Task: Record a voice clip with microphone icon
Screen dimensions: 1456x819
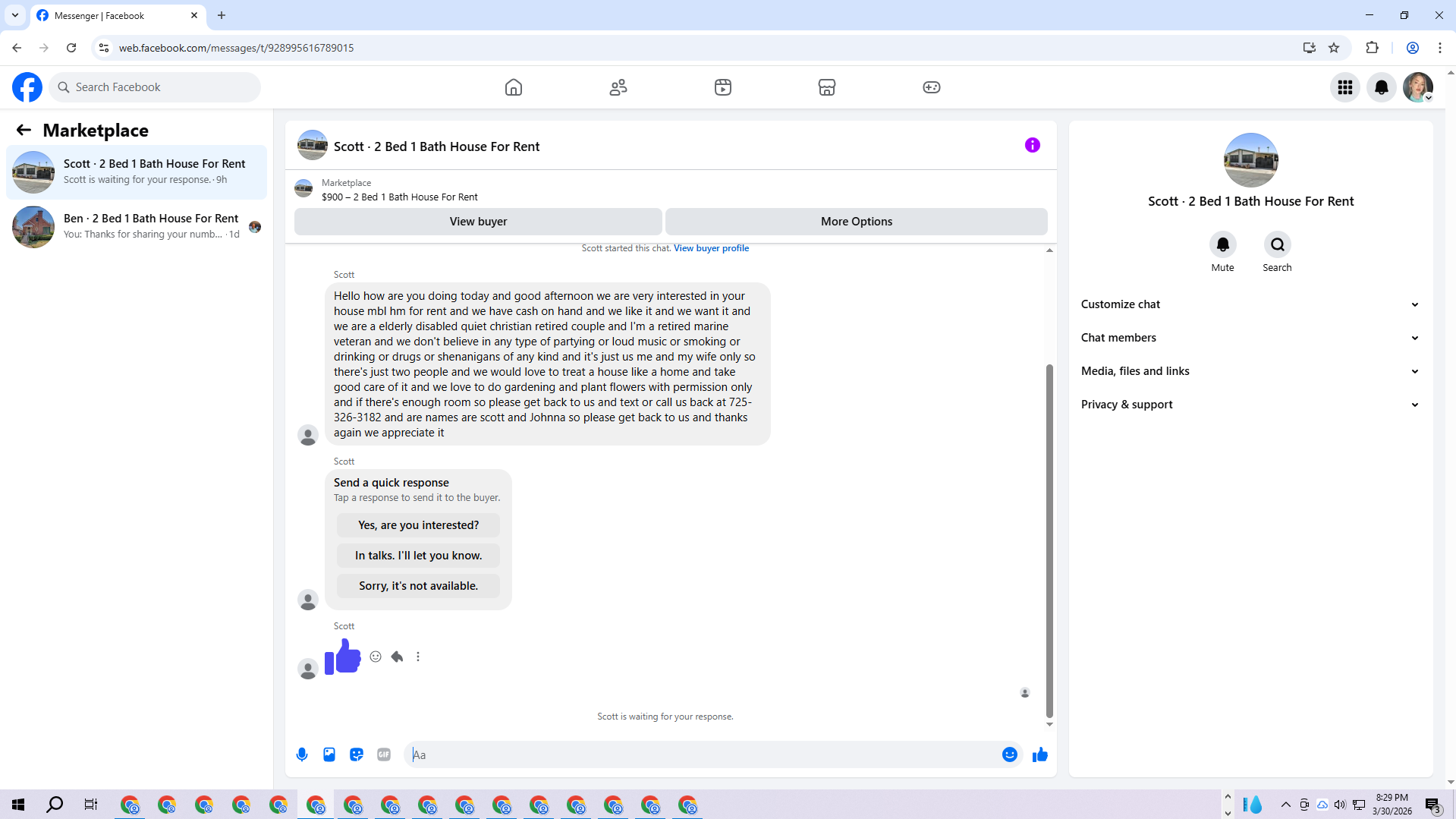Action: click(x=302, y=754)
